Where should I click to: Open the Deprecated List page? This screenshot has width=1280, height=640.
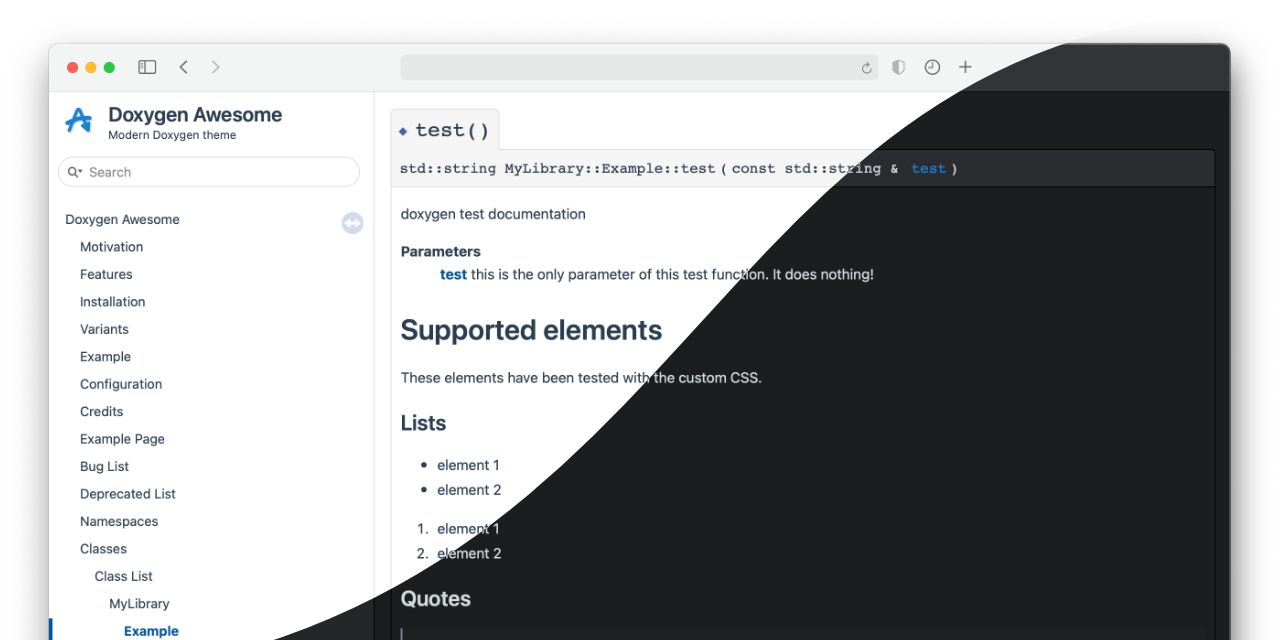pyautogui.click(x=128, y=493)
